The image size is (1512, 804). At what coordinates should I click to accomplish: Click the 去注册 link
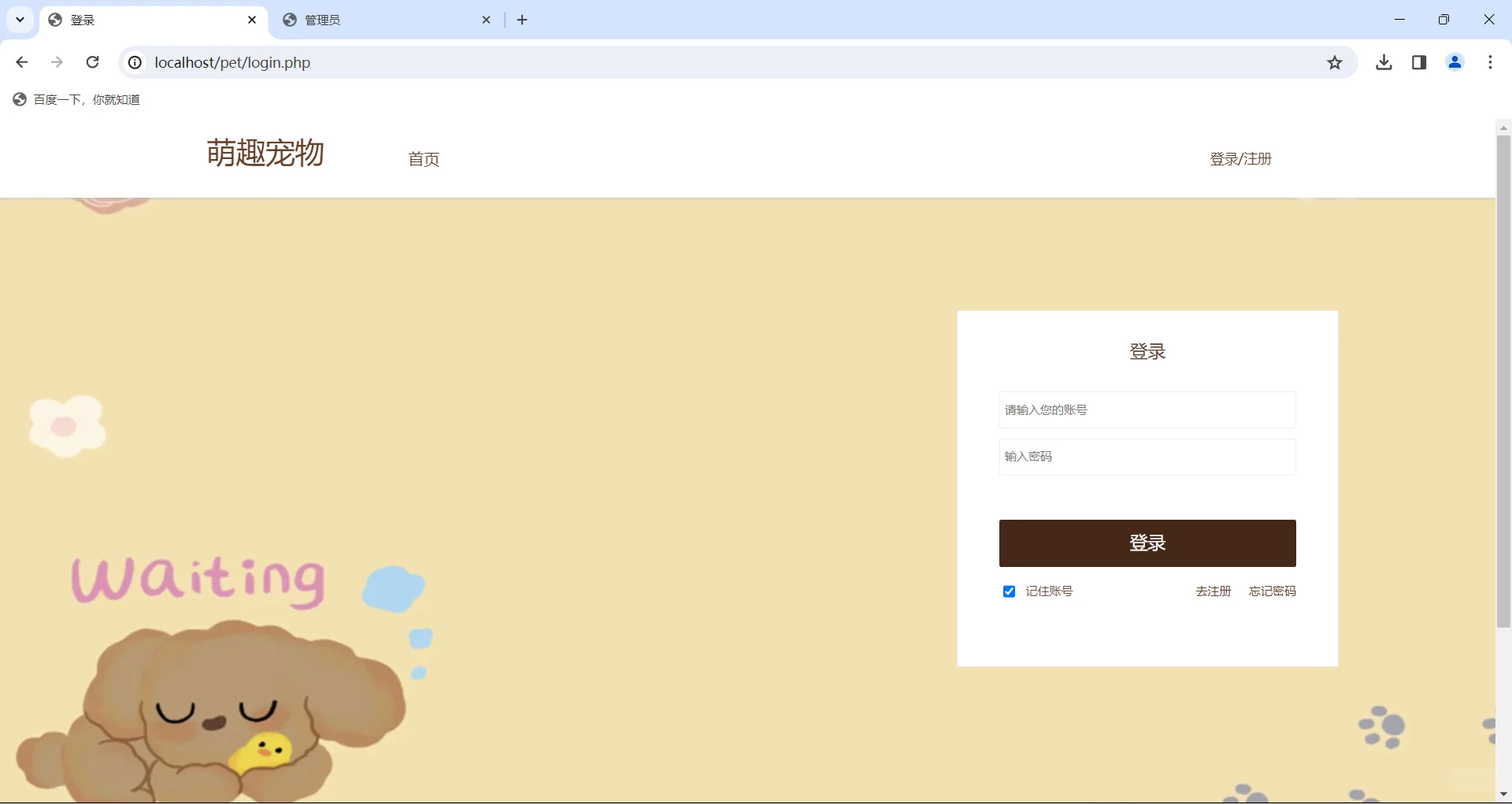tap(1213, 591)
